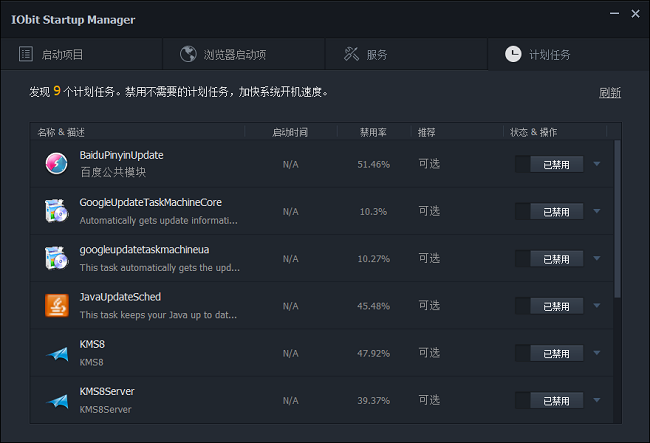Click the 47.92% disable rate value
Screen dimensions: 650x443
pos(374,353)
